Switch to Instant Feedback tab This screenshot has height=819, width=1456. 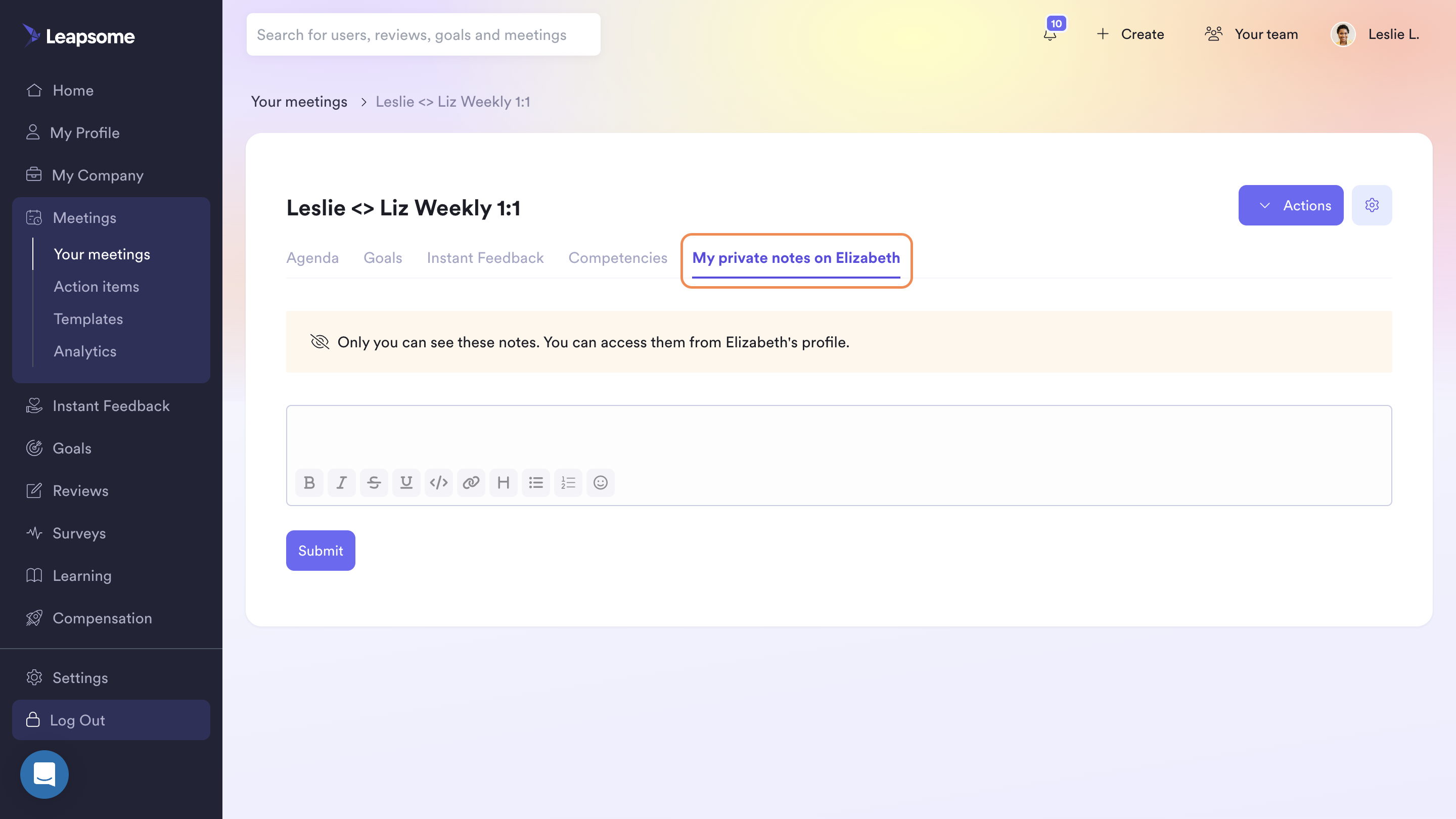pyautogui.click(x=485, y=258)
